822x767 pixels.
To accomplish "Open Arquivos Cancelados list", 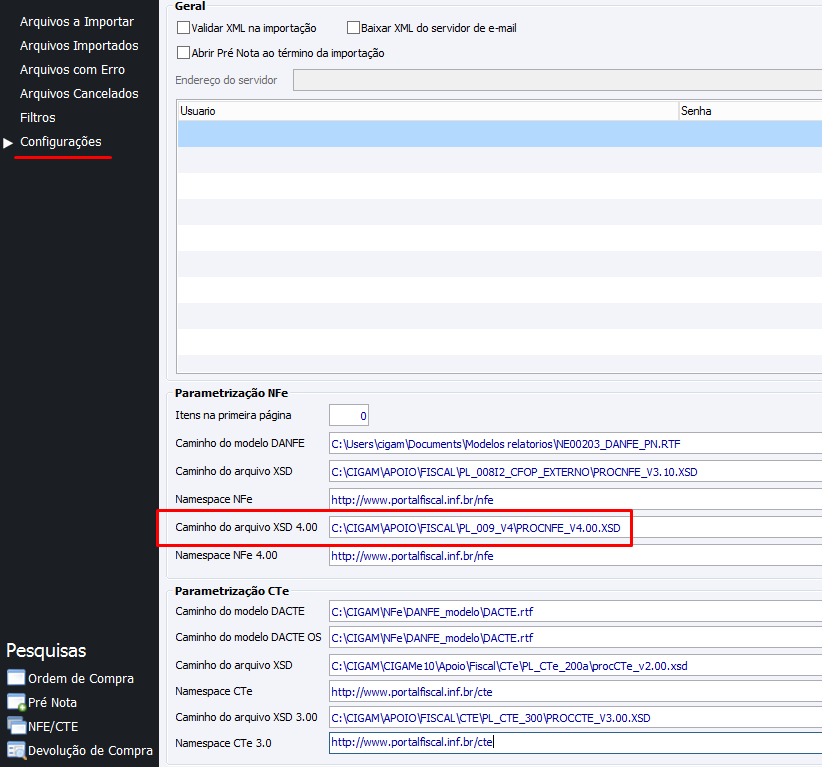I will (x=79, y=94).
